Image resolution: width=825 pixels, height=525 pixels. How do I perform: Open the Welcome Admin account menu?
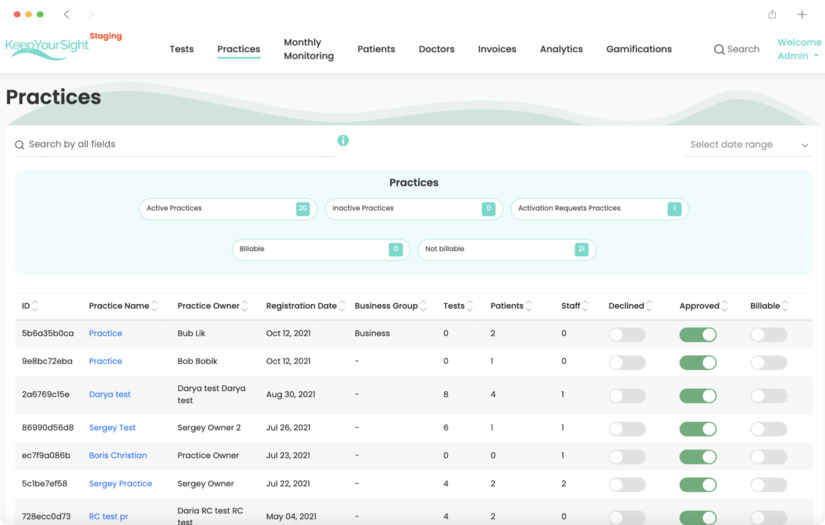pos(799,49)
